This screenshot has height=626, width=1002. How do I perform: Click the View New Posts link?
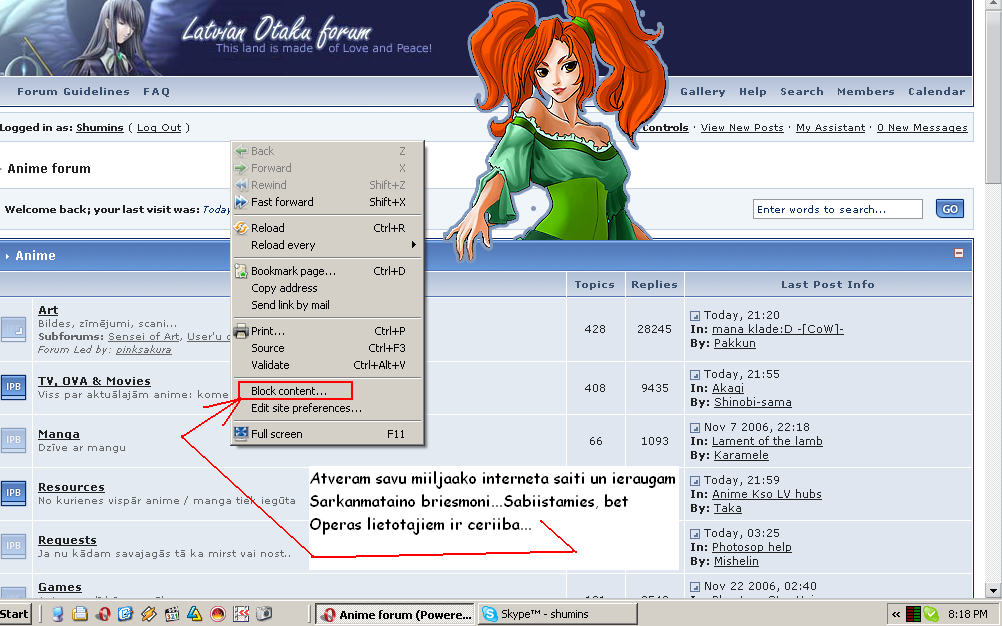click(x=742, y=128)
